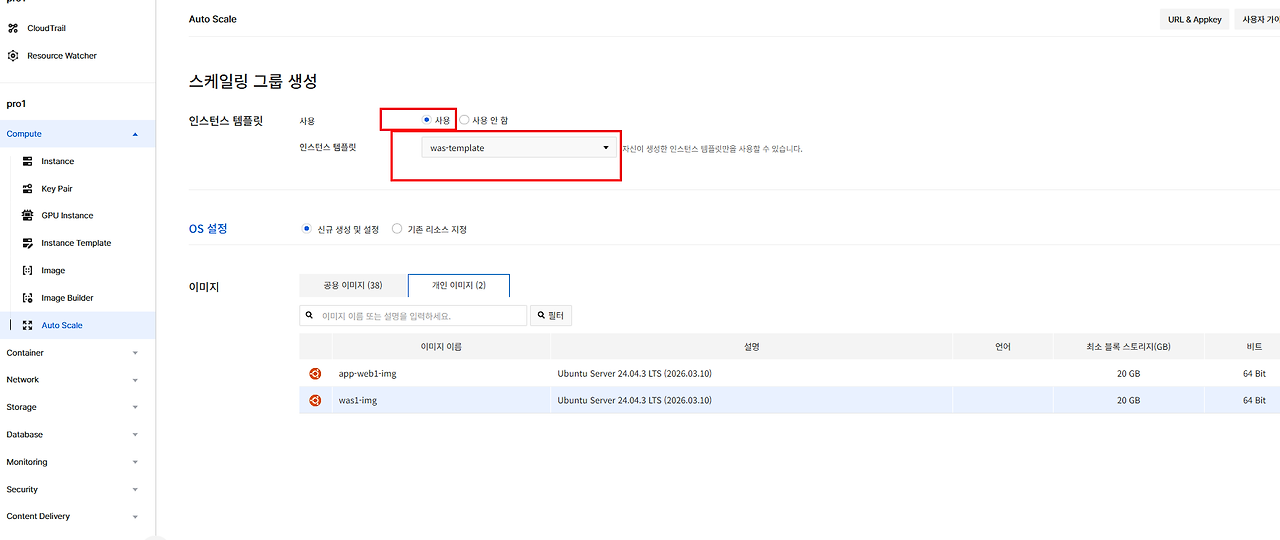Image resolution: width=1280 pixels, height=540 pixels.
Task: Click the GPU Instance icon
Action: (28, 215)
